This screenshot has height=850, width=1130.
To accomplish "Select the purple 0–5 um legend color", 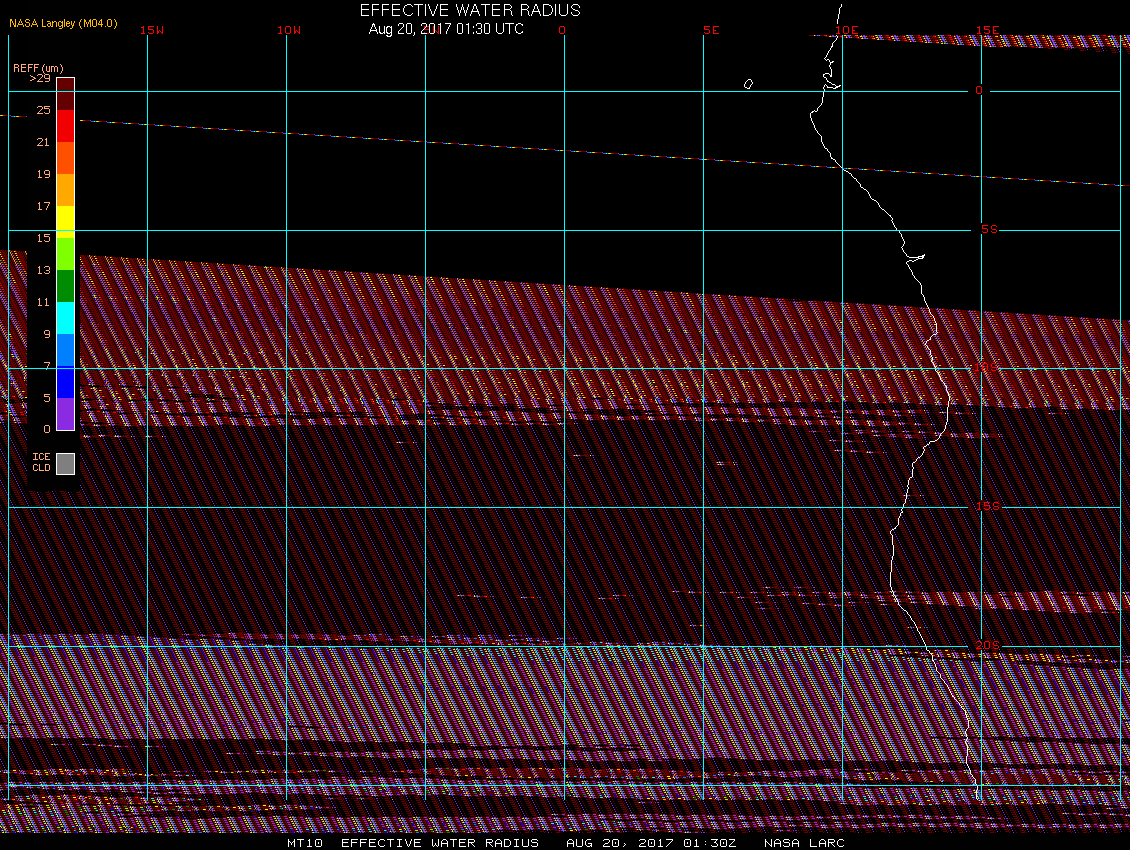I will [x=65, y=414].
